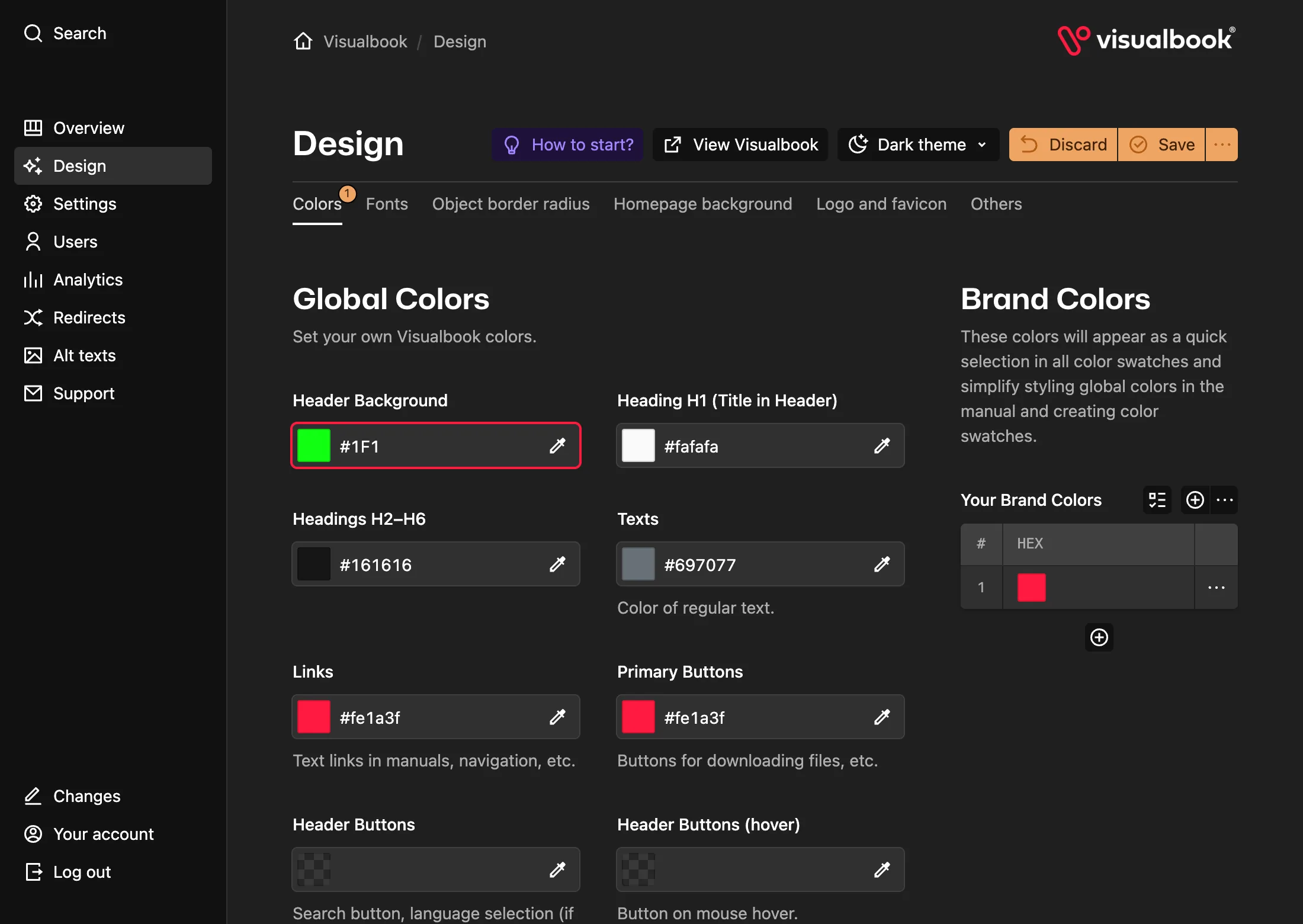The width and height of the screenshot is (1303, 924).
Task: Click the checklist icon beside Your Brand Colors
Action: [1157, 500]
